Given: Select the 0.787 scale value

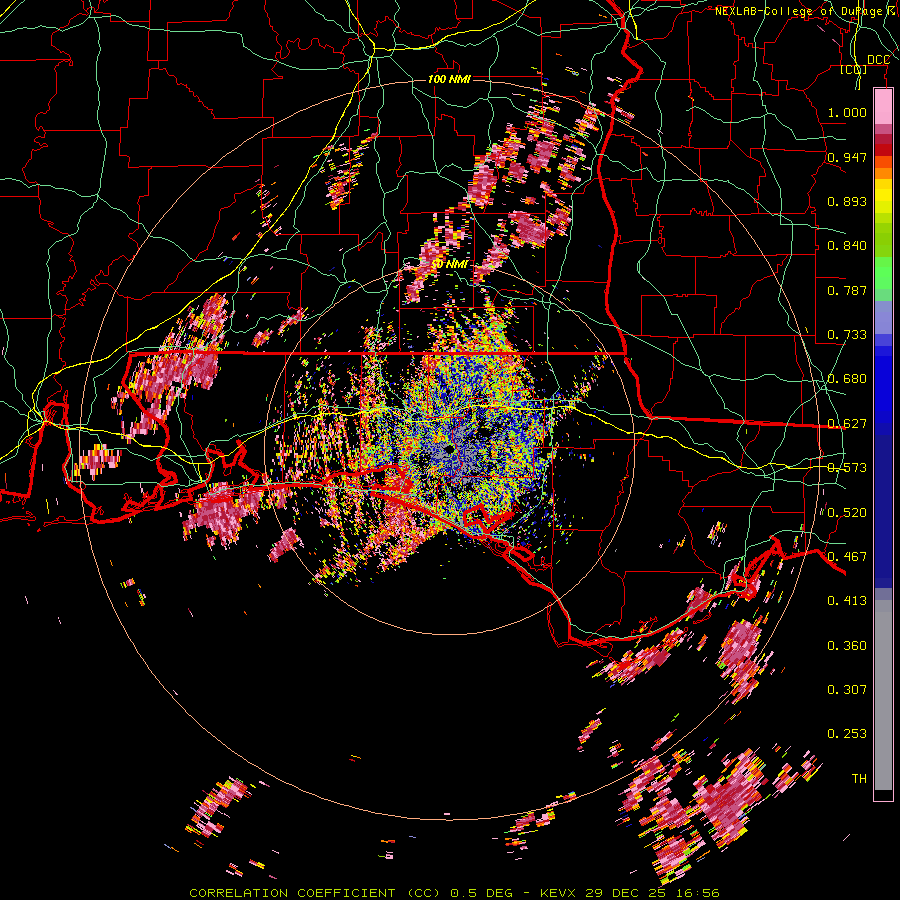Looking at the screenshot, I should click(x=847, y=290).
